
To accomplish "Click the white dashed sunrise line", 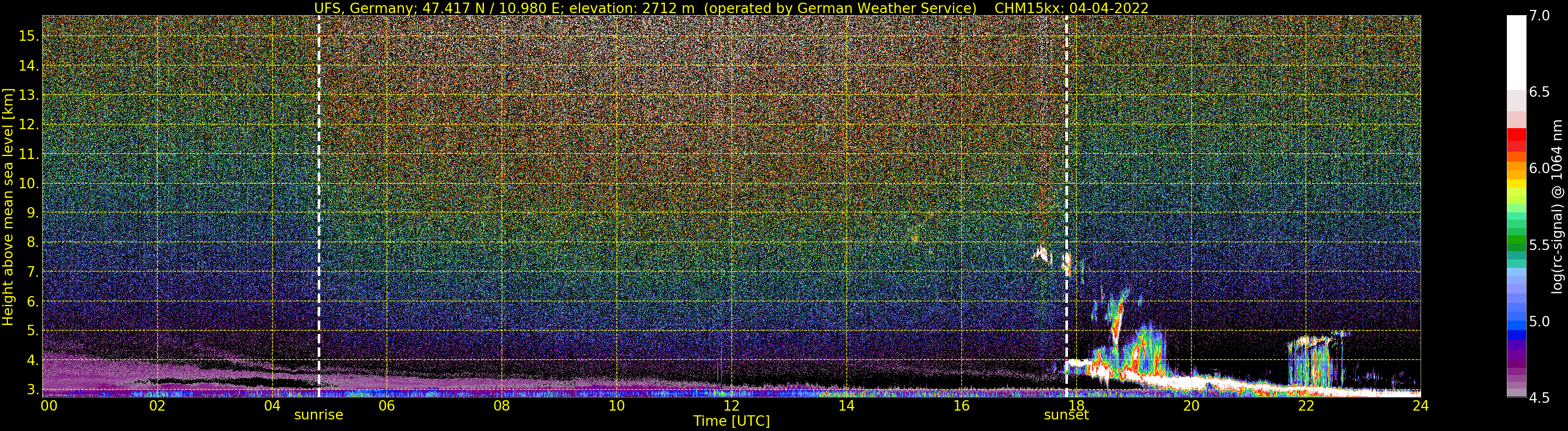I will (x=319, y=207).
